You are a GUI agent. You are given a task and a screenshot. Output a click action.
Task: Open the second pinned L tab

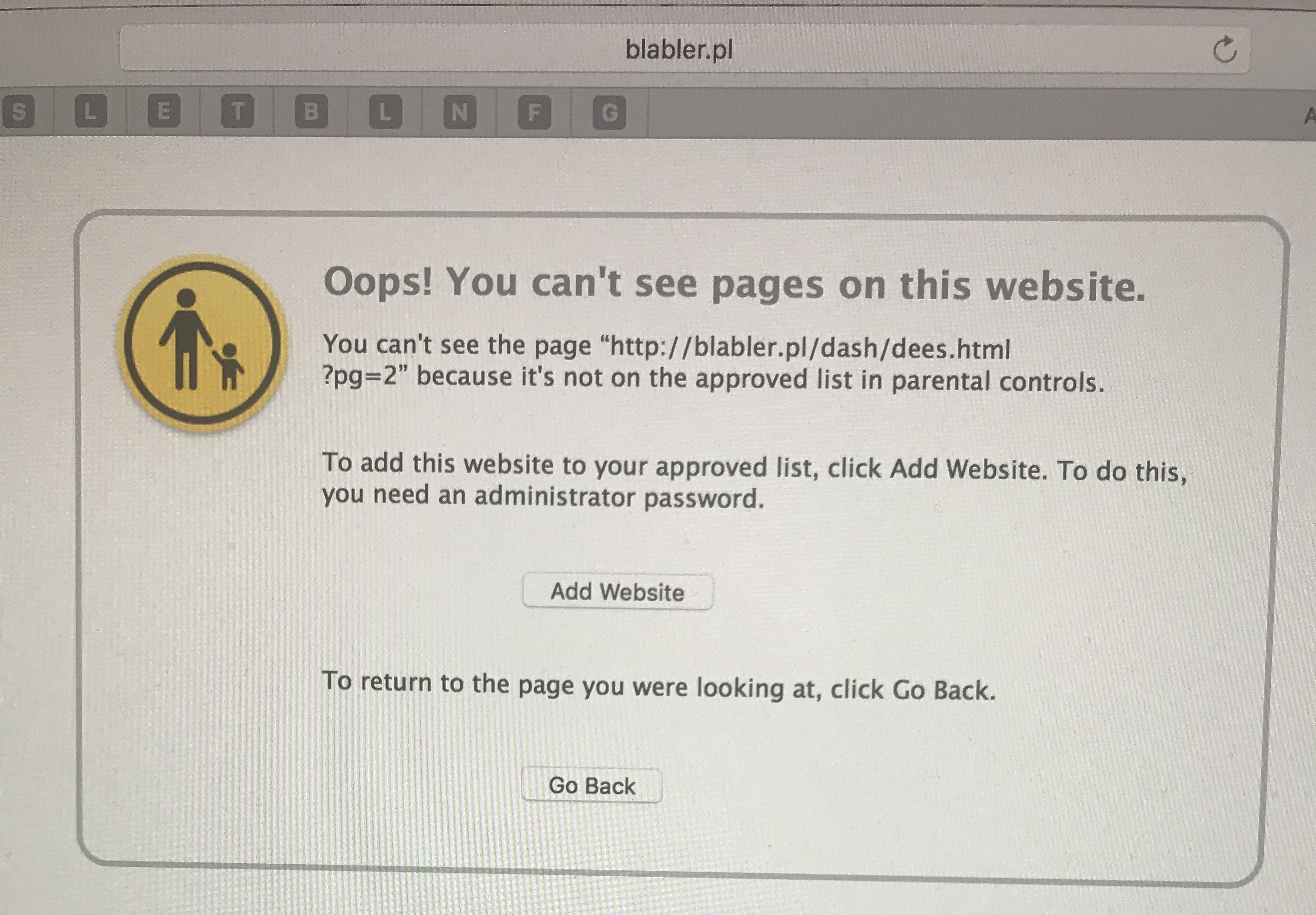pyautogui.click(x=385, y=111)
